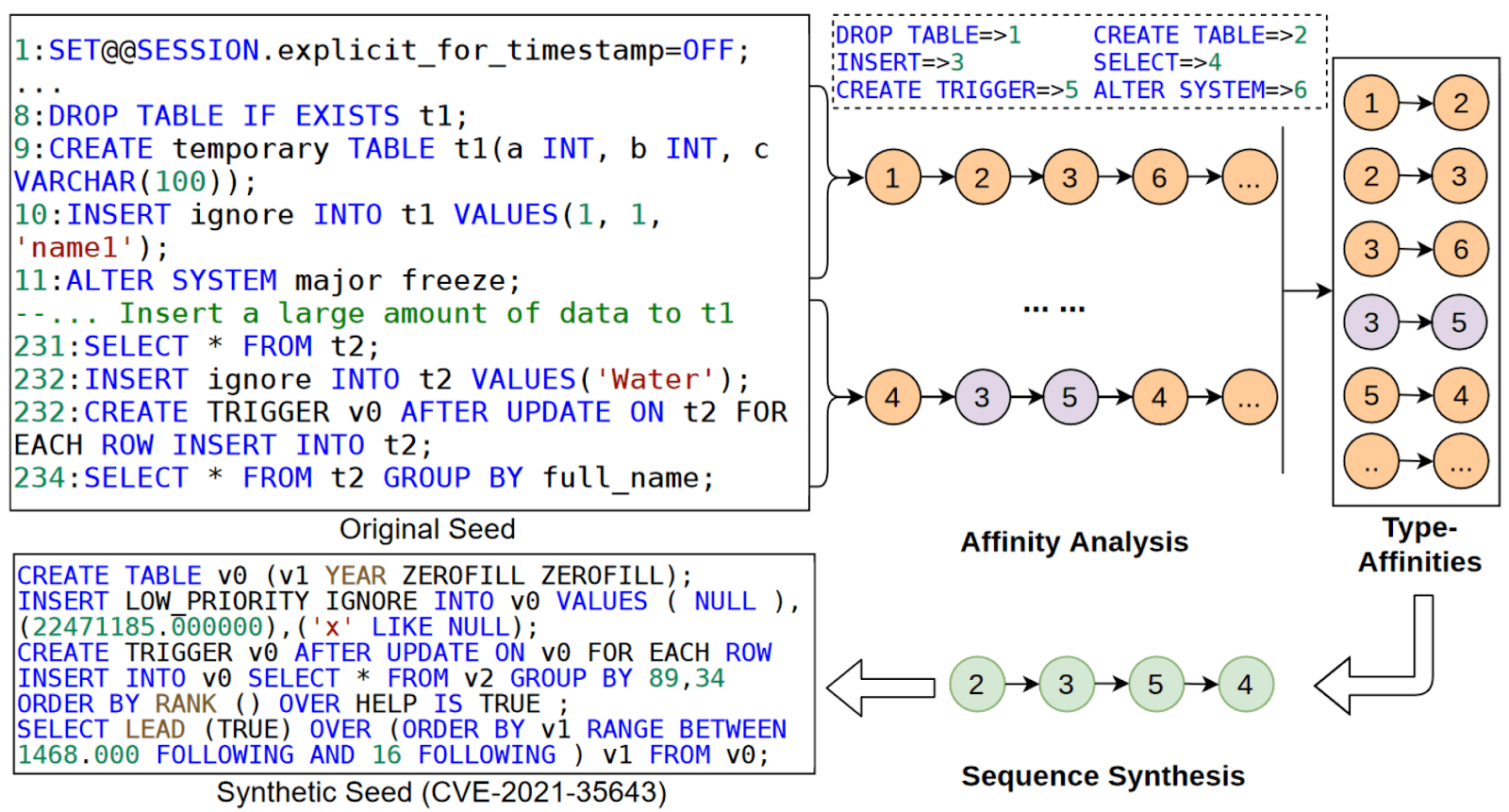Screen dimensions: 1509x812
Task: Click the DROP TABLE=>1 legend entry
Action: coord(928,36)
